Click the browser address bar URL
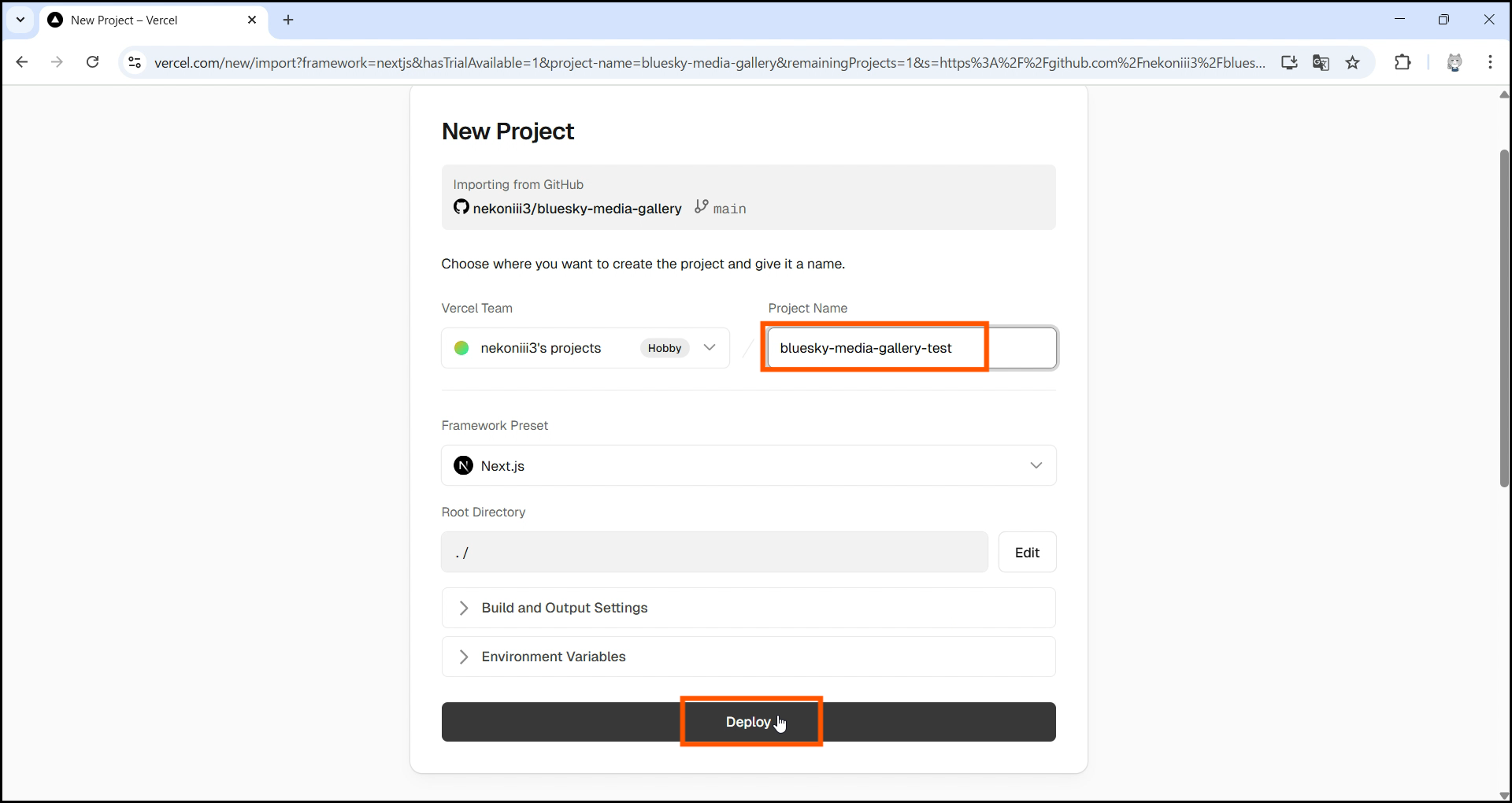1512x803 pixels. [710, 63]
